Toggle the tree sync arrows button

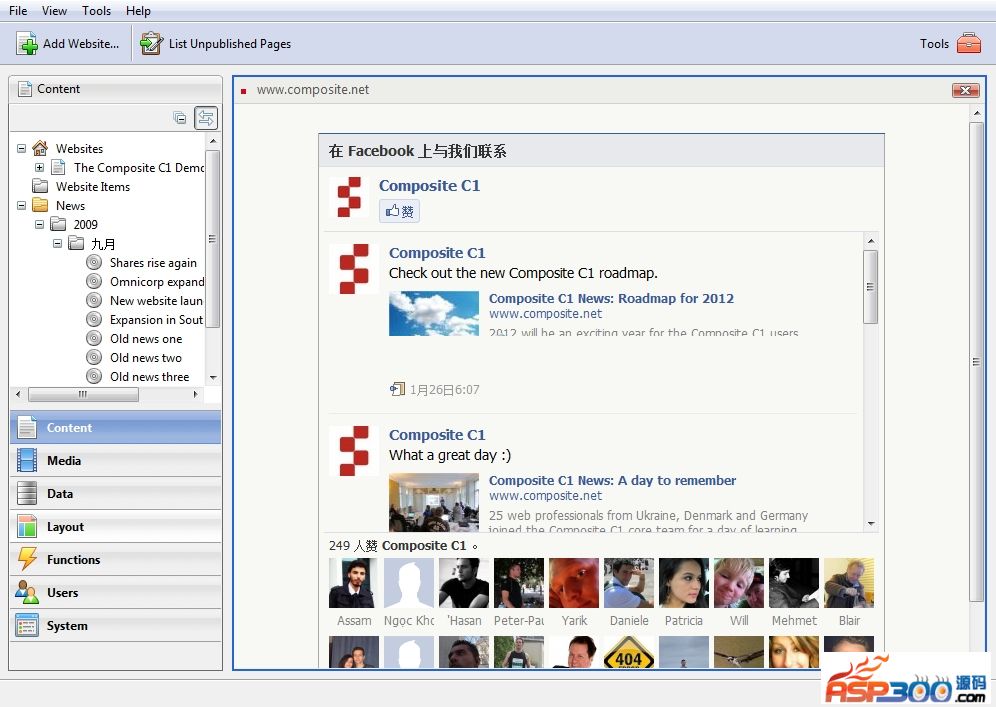pos(206,118)
